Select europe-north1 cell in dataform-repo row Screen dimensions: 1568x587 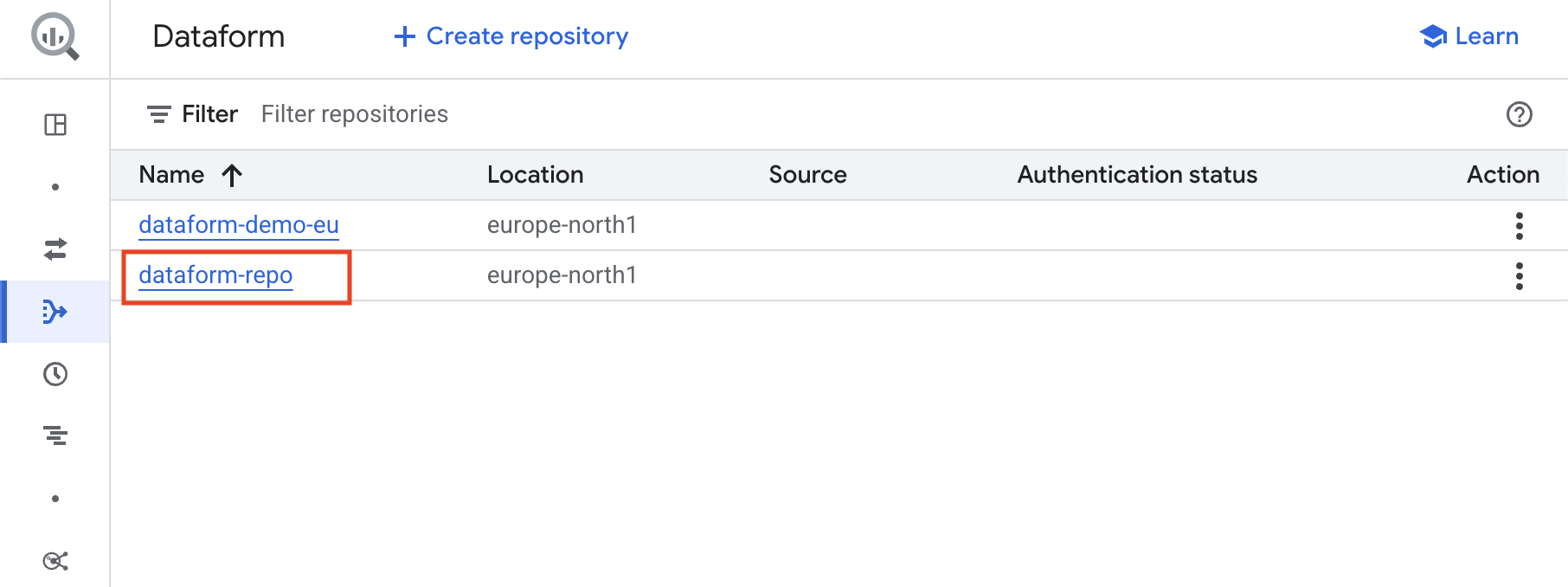(x=562, y=275)
